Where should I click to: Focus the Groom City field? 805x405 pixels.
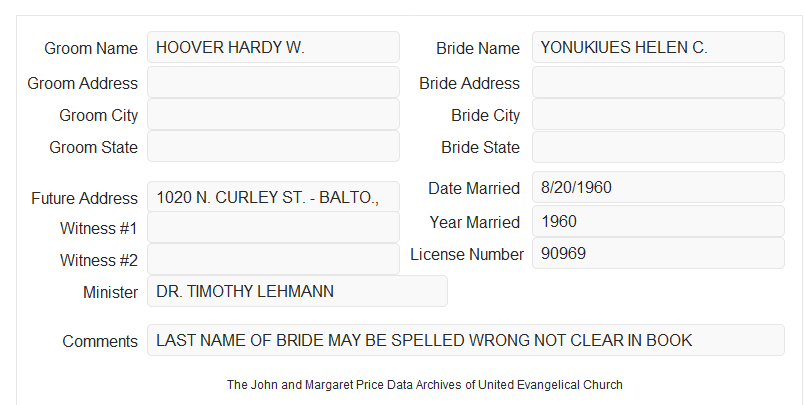click(273, 114)
